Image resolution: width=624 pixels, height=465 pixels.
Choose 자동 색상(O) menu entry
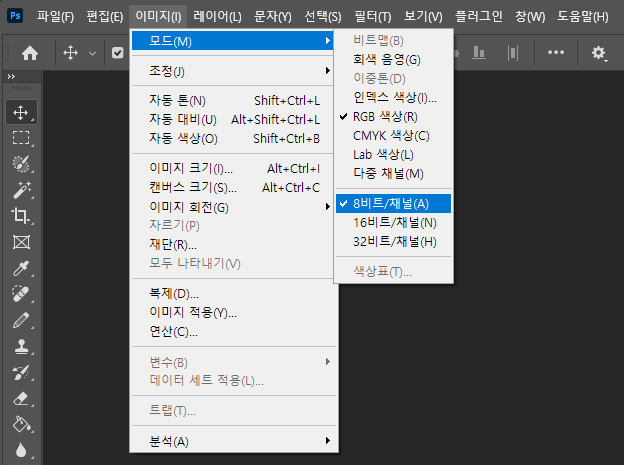coord(232,139)
